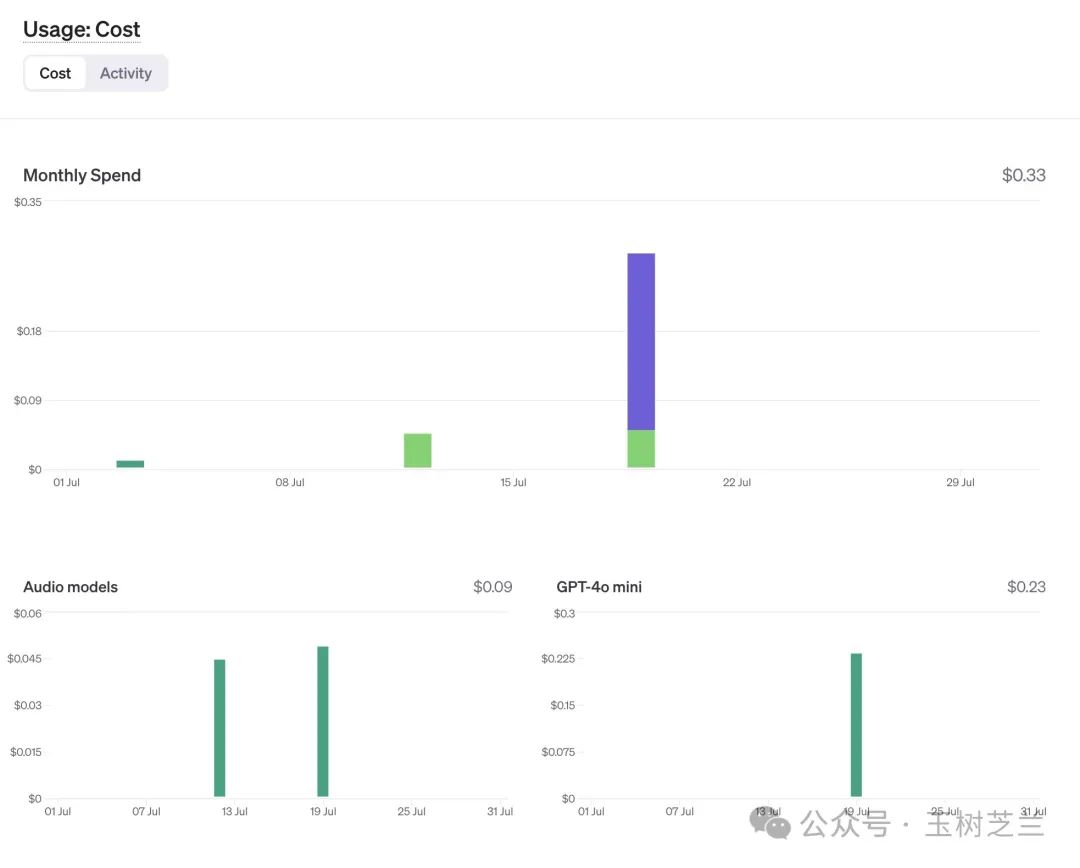Click the WeChat watermark icon
This screenshot has width=1080, height=868.
(770, 823)
